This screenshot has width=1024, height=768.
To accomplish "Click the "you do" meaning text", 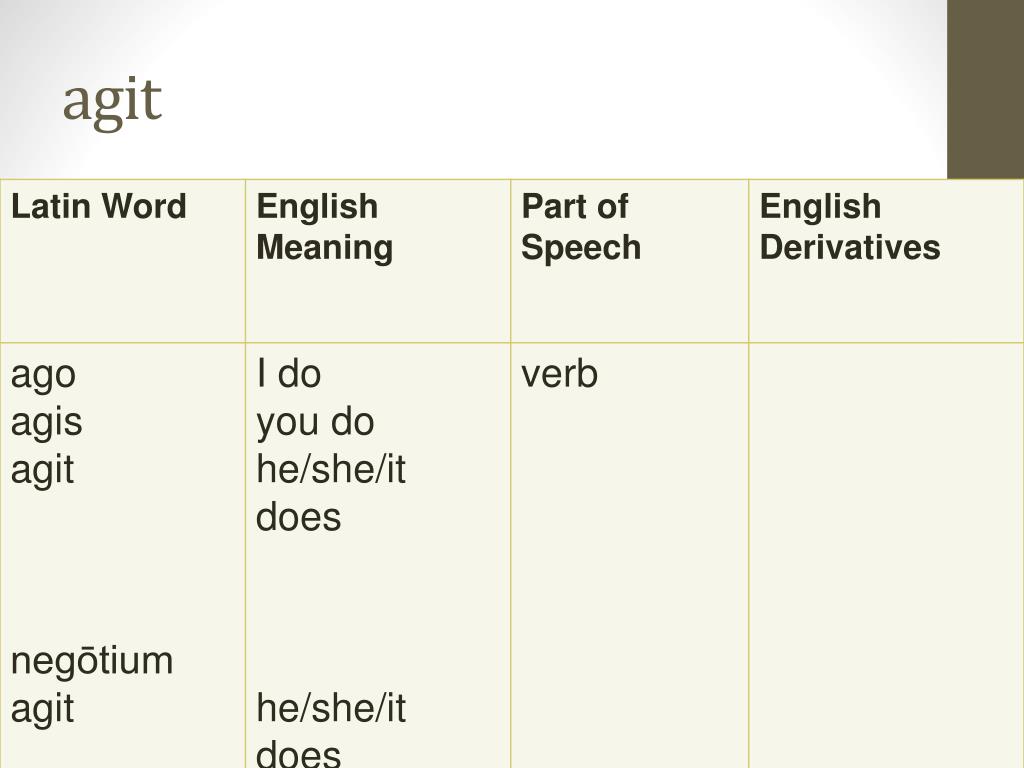I will [x=315, y=423].
